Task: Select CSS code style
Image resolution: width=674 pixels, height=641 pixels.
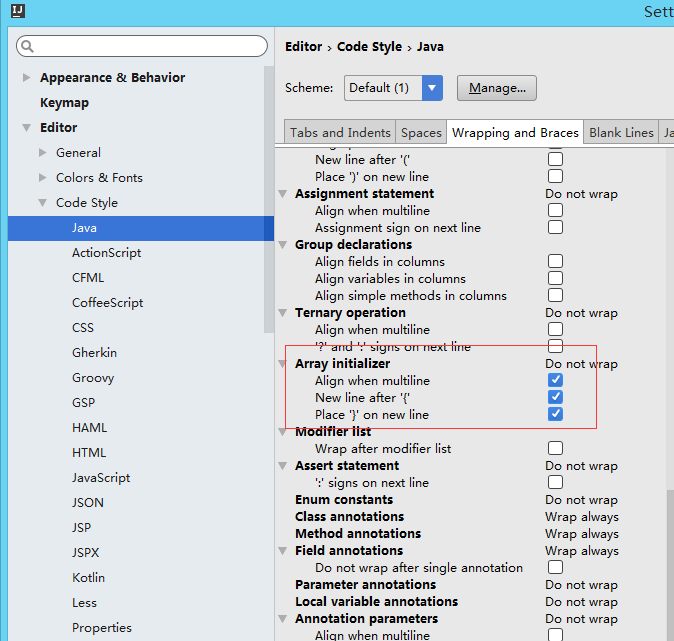Action: tap(83, 328)
